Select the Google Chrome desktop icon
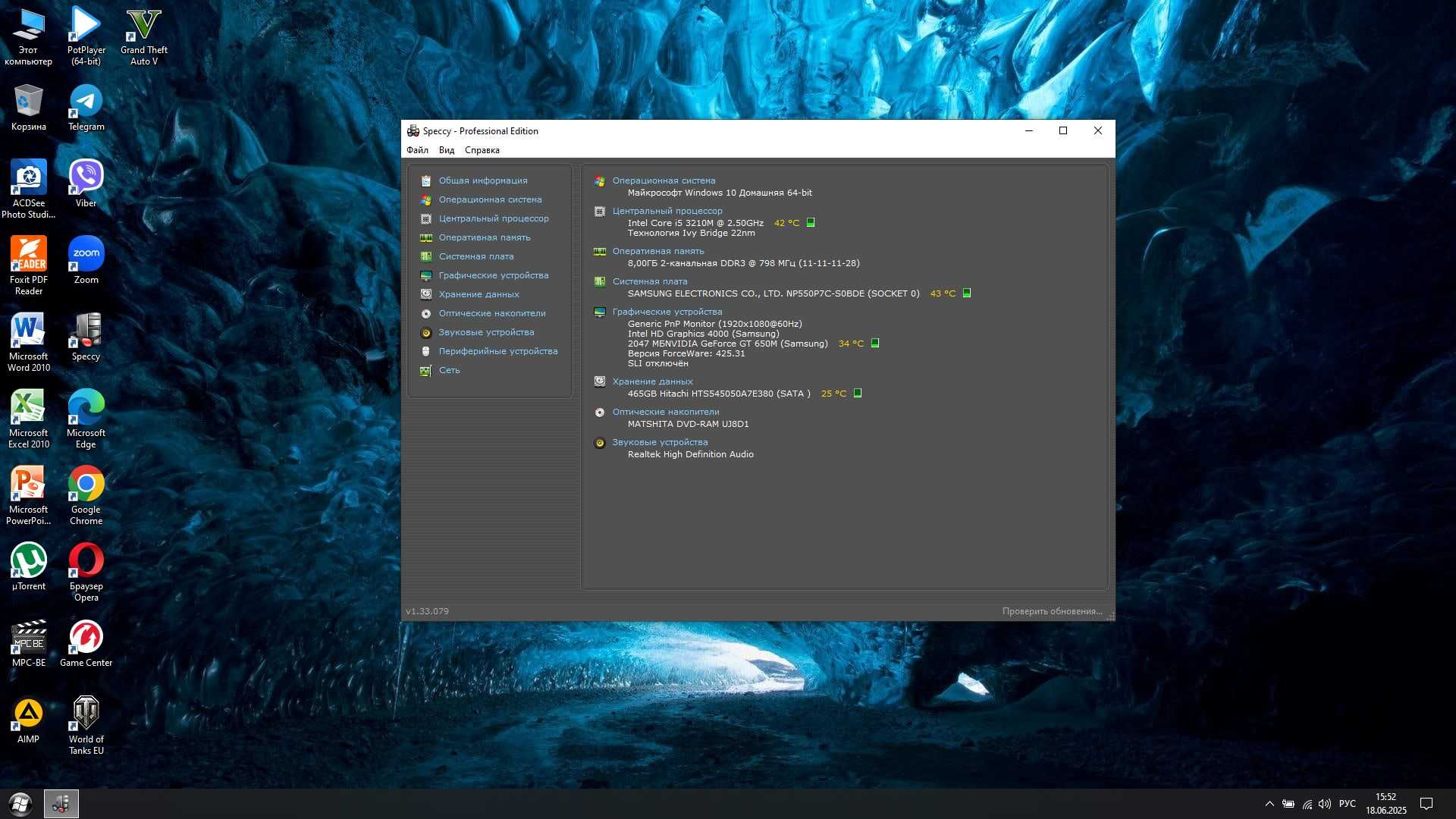 coord(86,496)
